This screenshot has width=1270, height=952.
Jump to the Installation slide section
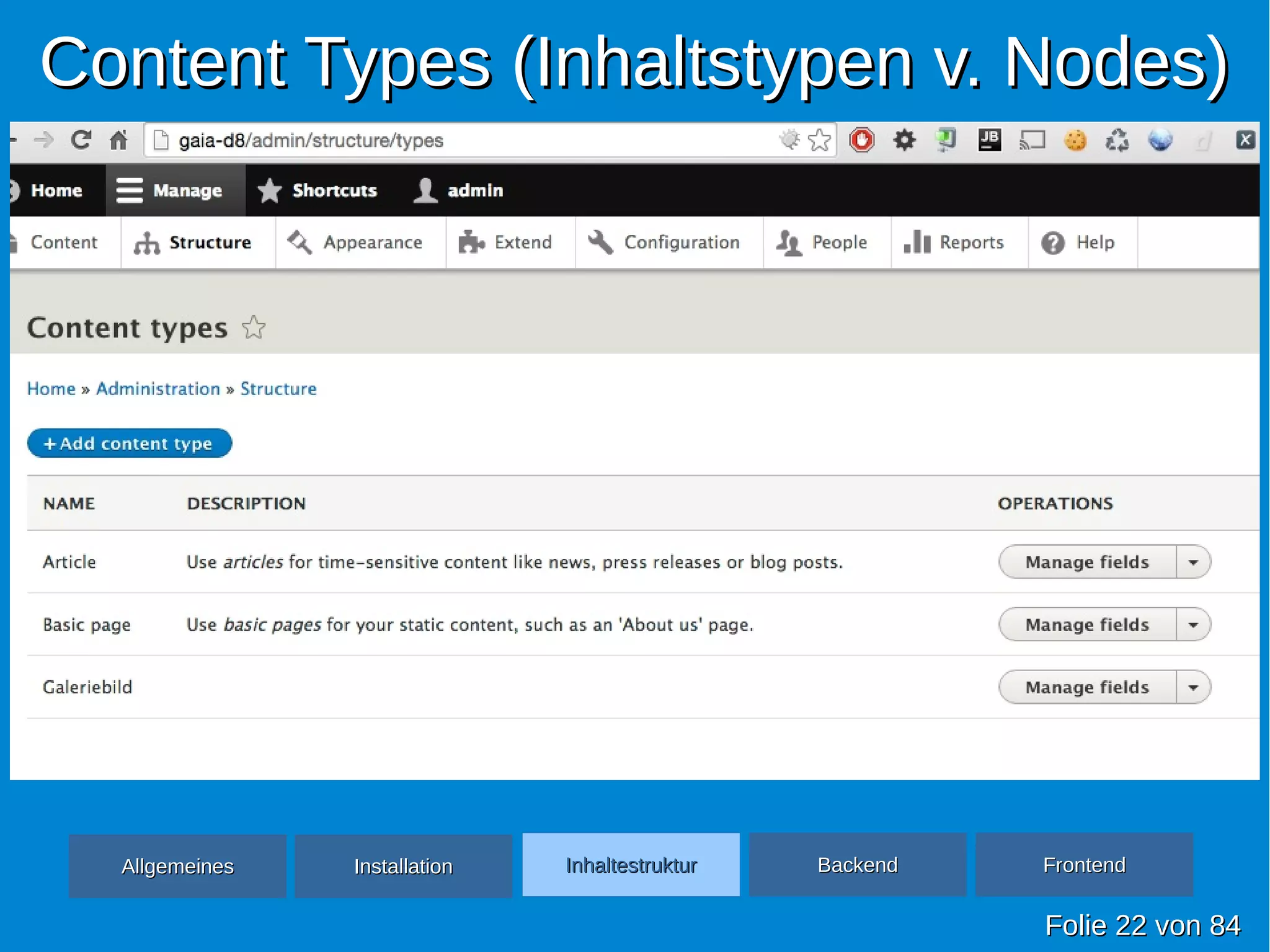(403, 866)
